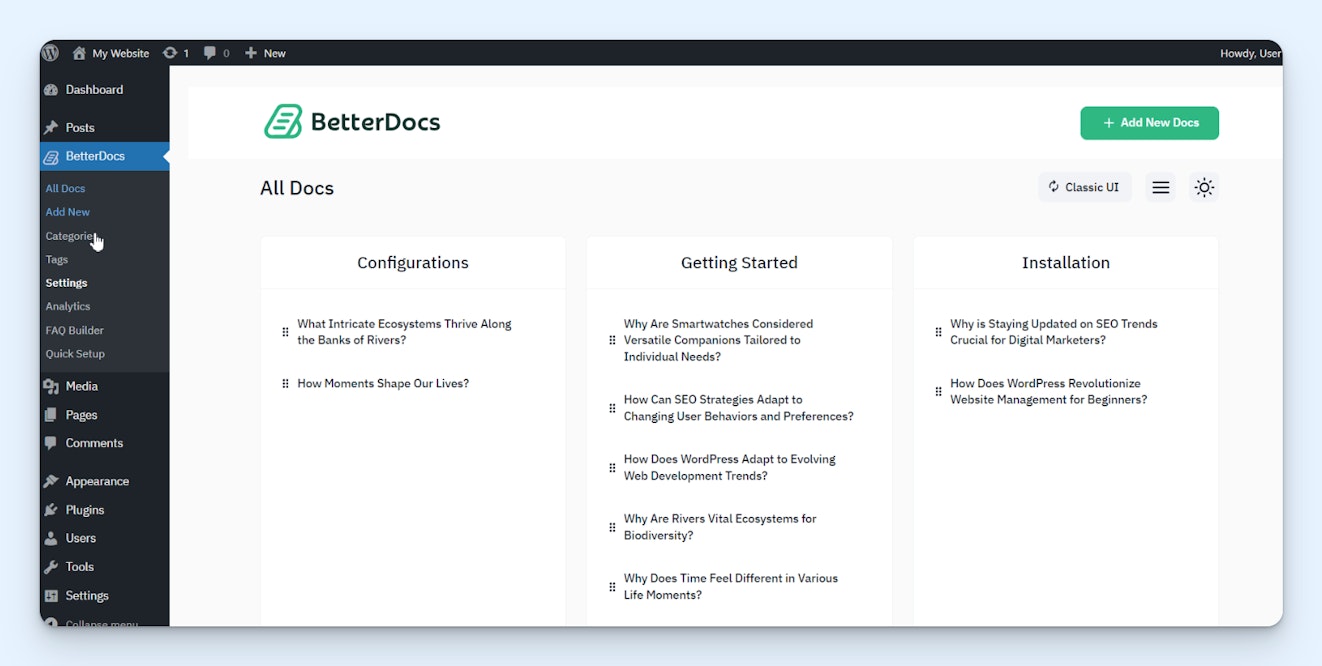Open doc How Does WordPress Revolutionize Website Management
Viewport: 1322px width, 666px height.
(1048, 391)
